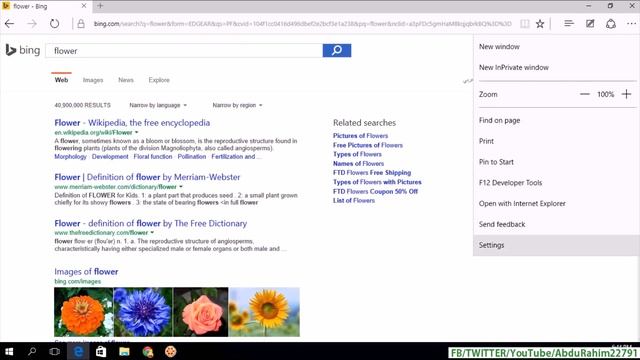Open the Make a Web Note icon

pos(590,24)
